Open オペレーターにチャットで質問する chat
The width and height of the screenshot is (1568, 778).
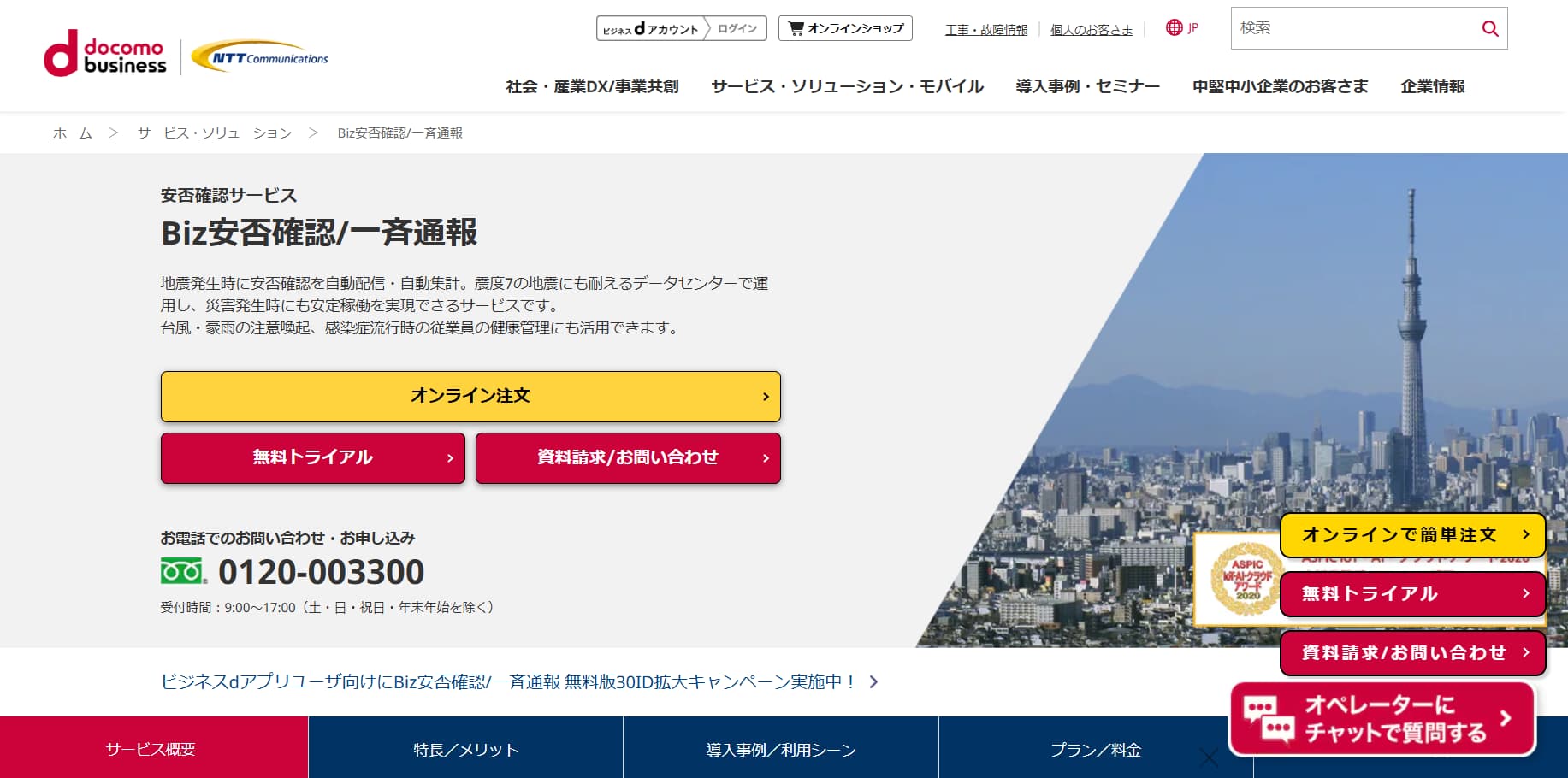click(1382, 719)
